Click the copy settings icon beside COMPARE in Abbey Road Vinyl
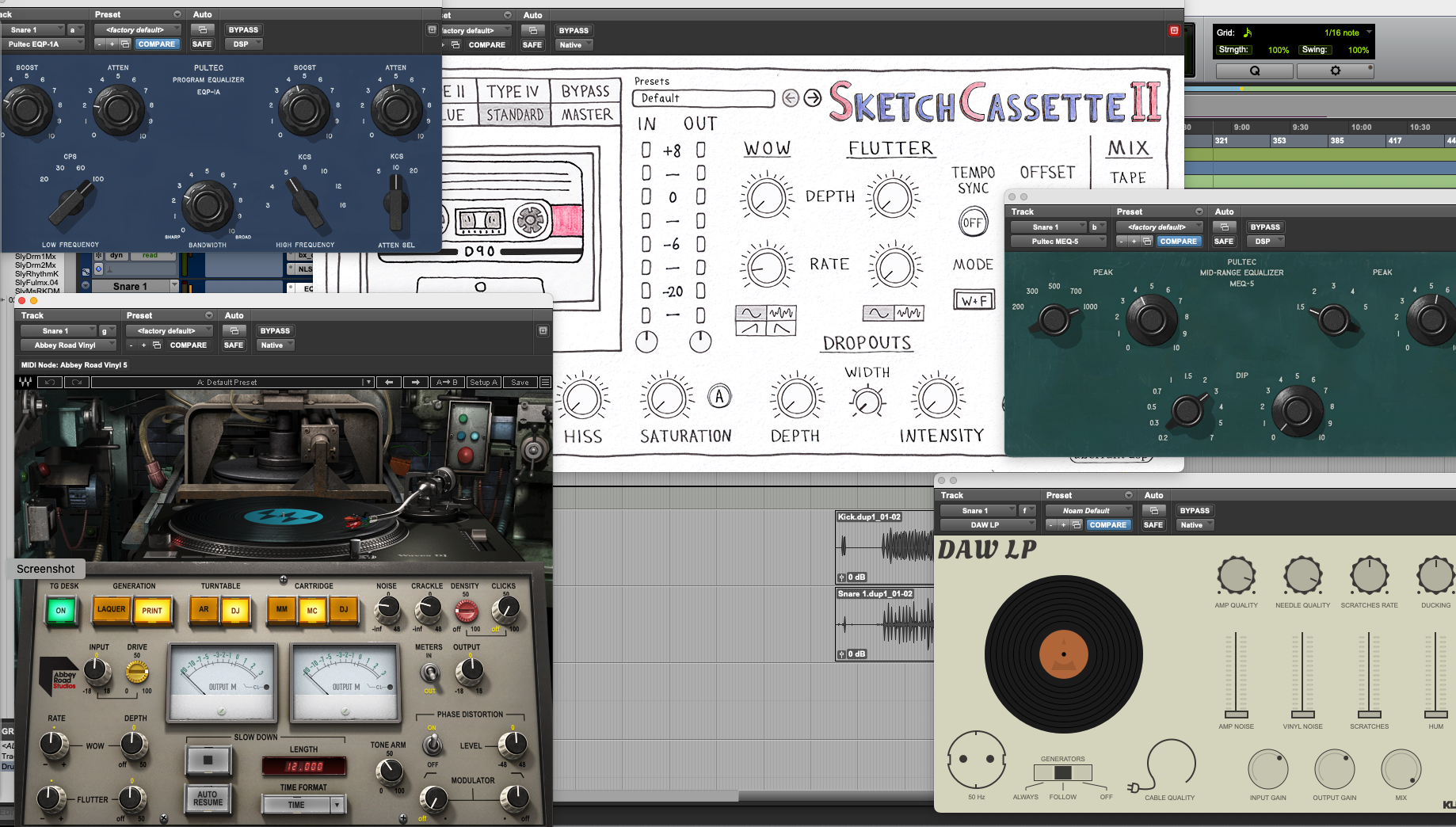This screenshot has height=827, width=1456. point(157,345)
